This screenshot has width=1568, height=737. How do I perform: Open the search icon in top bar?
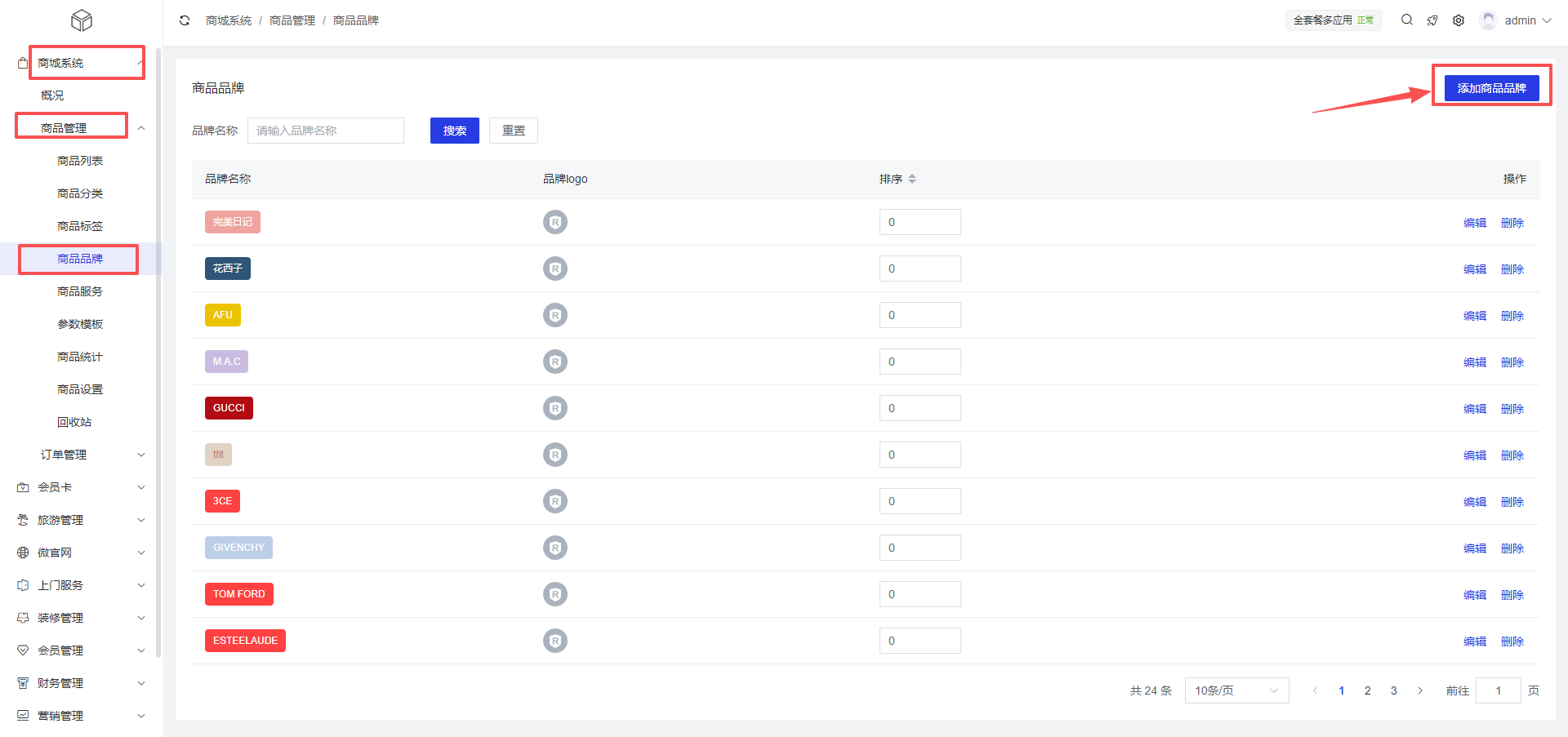coord(1406,20)
